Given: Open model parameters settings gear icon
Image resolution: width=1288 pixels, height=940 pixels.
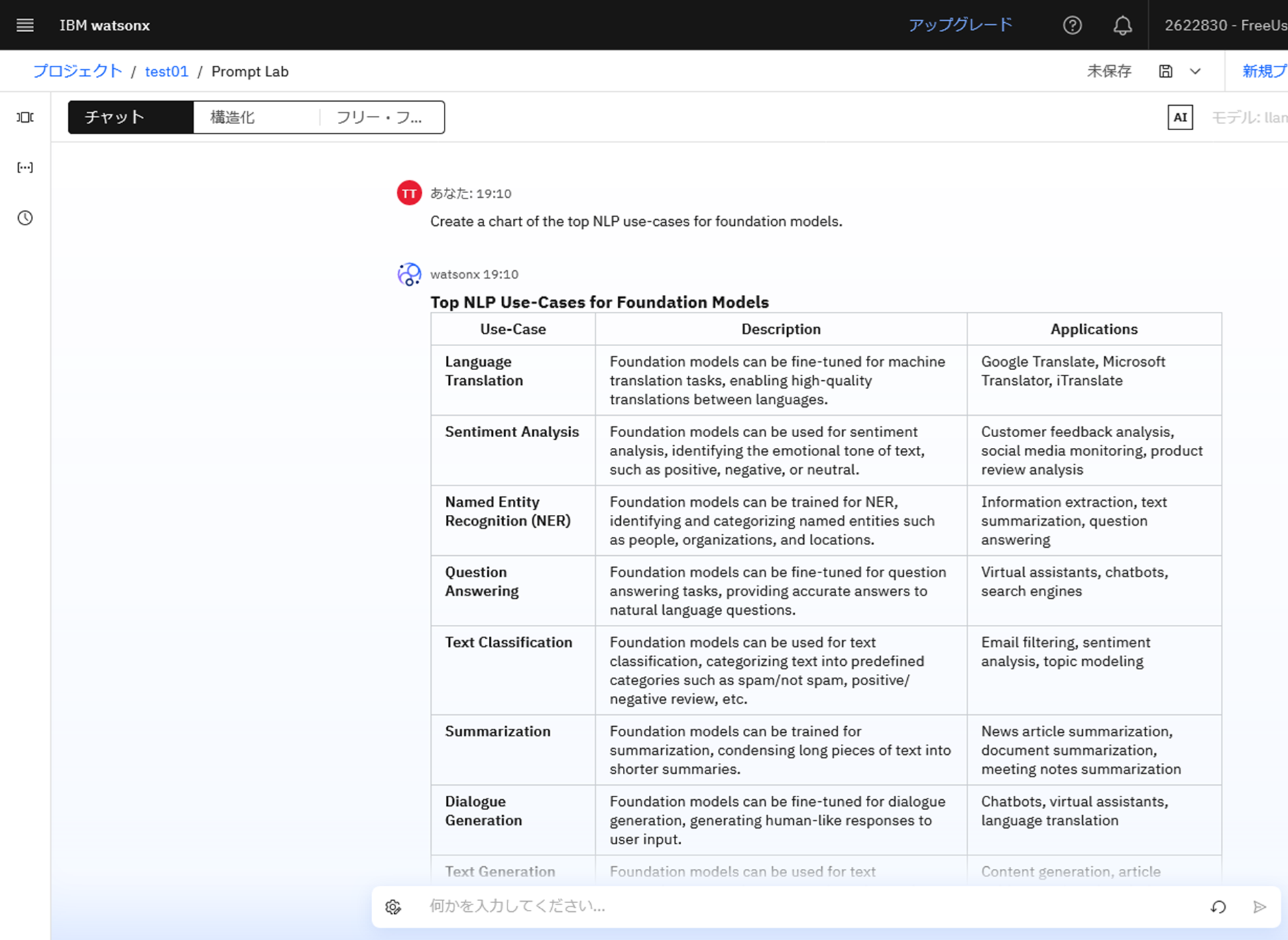Looking at the screenshot, I should pos(393,907).
